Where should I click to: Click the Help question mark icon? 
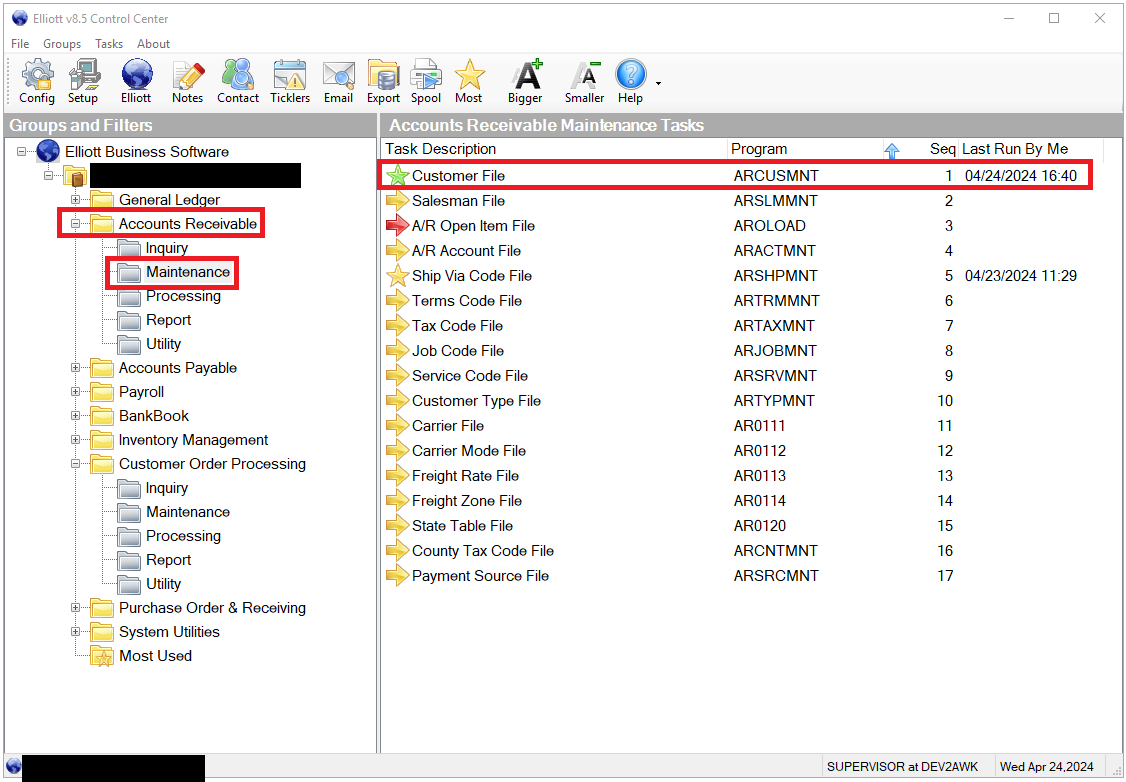631,81
